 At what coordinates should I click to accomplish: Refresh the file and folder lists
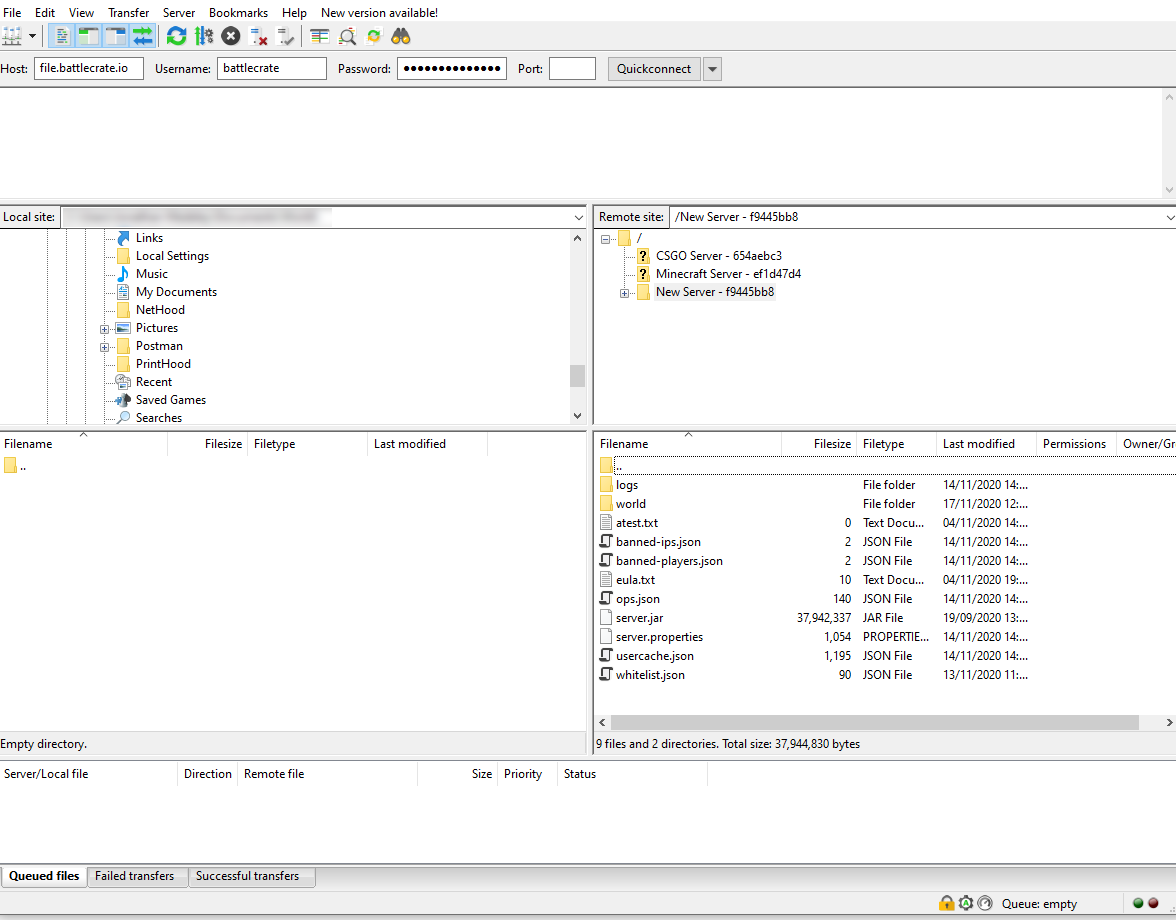tap(177, 36)
